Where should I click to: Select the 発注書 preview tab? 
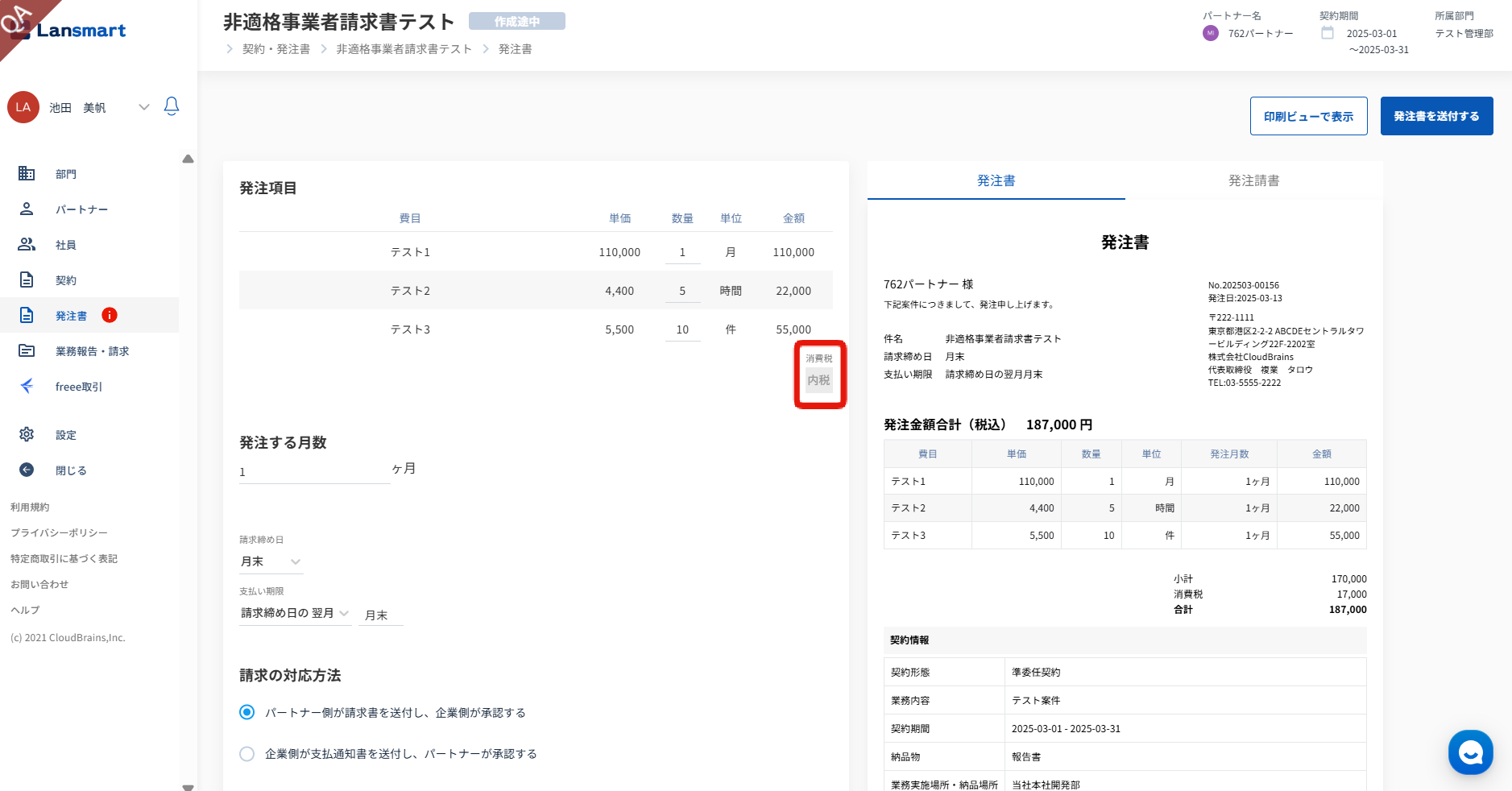[x=996, y=180]
